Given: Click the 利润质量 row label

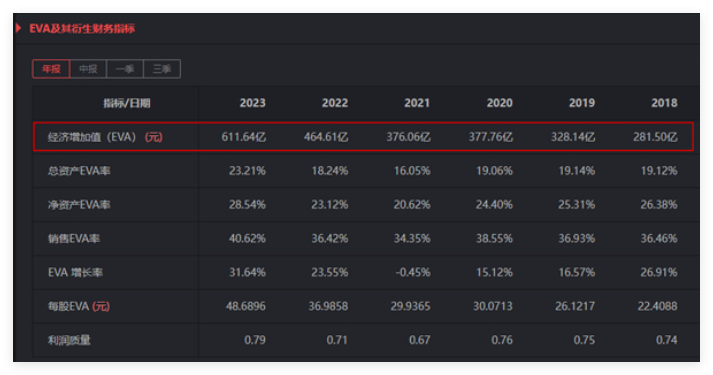Looking at the screenshot, I should (x=69, y=340).
